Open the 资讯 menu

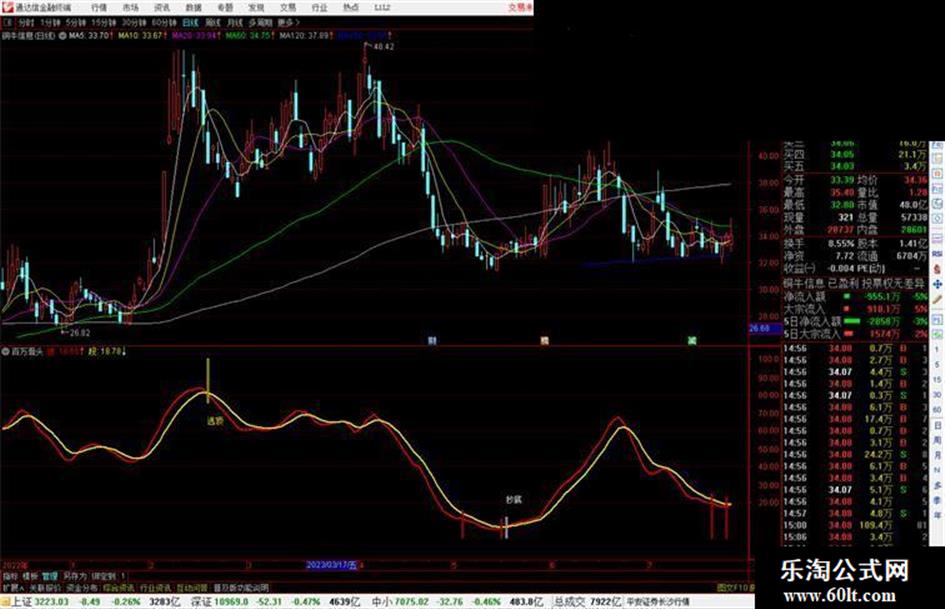coord(162,7)
